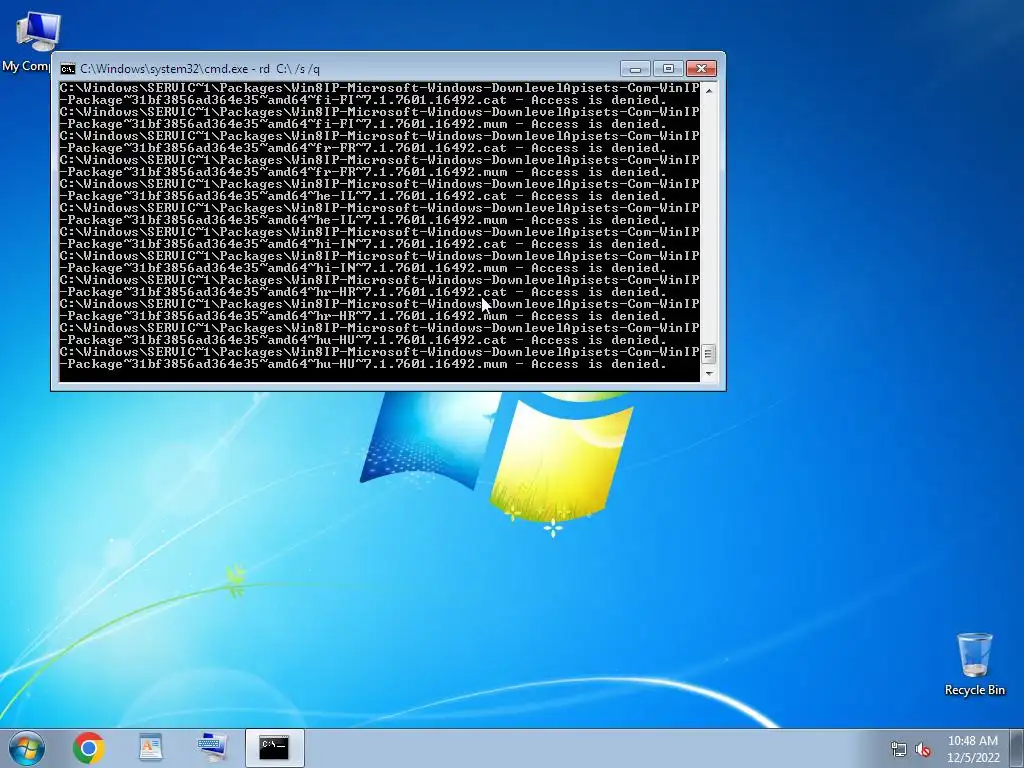Image resolution: width=1024 pixels, height=768 pixels.
Task: Click the Show desktop strip in the taskbar
Action: (x=1017, y=748)
